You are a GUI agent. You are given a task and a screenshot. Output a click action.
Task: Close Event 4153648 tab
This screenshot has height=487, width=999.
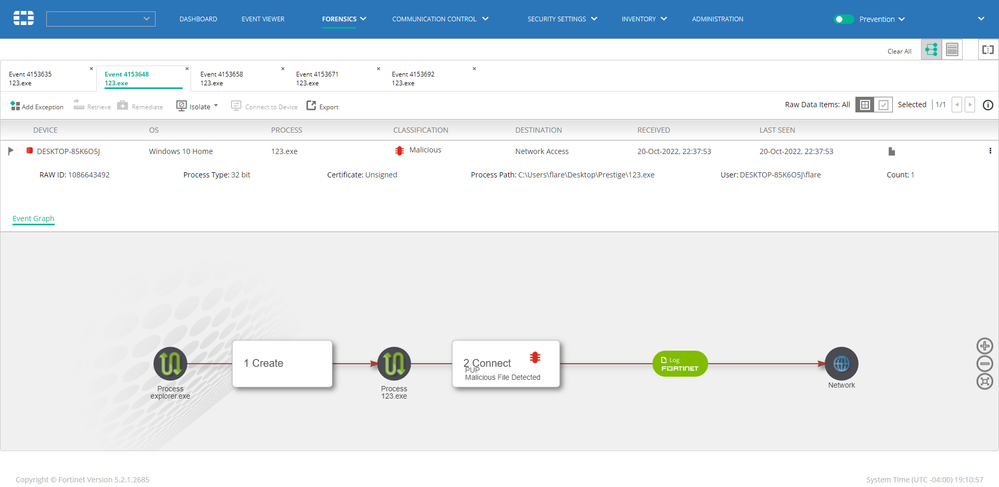(x=187, y=69)
